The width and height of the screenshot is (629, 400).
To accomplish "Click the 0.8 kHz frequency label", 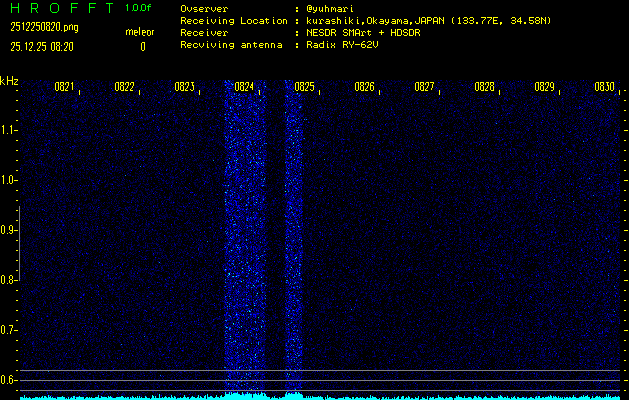I will pyautogui.click(x=8, y=280).
